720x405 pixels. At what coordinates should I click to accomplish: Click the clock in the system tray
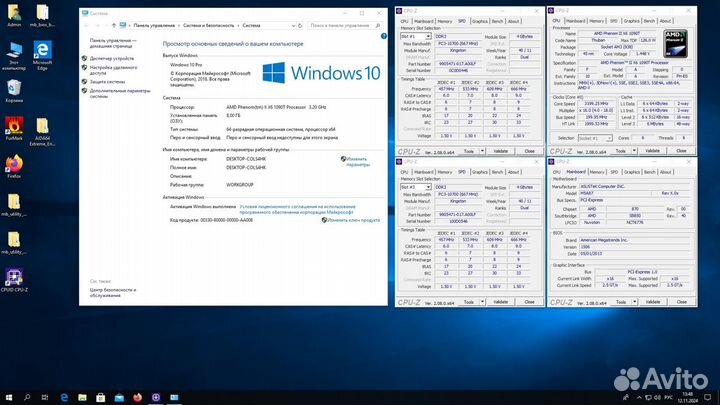(689, 397)
